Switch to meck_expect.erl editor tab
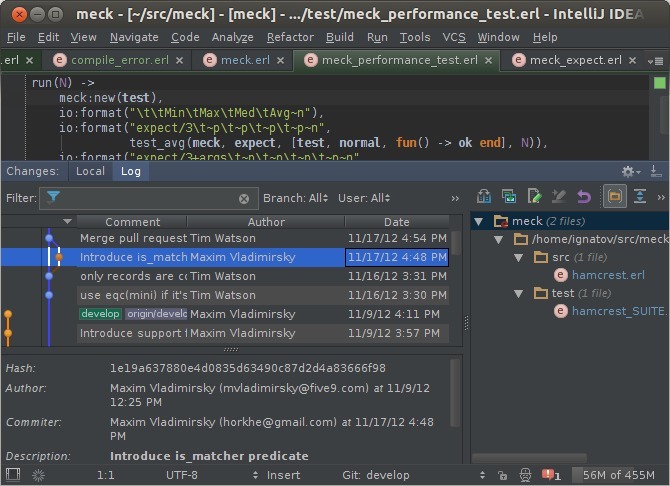The height and width of the screenshot is (486, 670). 576,60
